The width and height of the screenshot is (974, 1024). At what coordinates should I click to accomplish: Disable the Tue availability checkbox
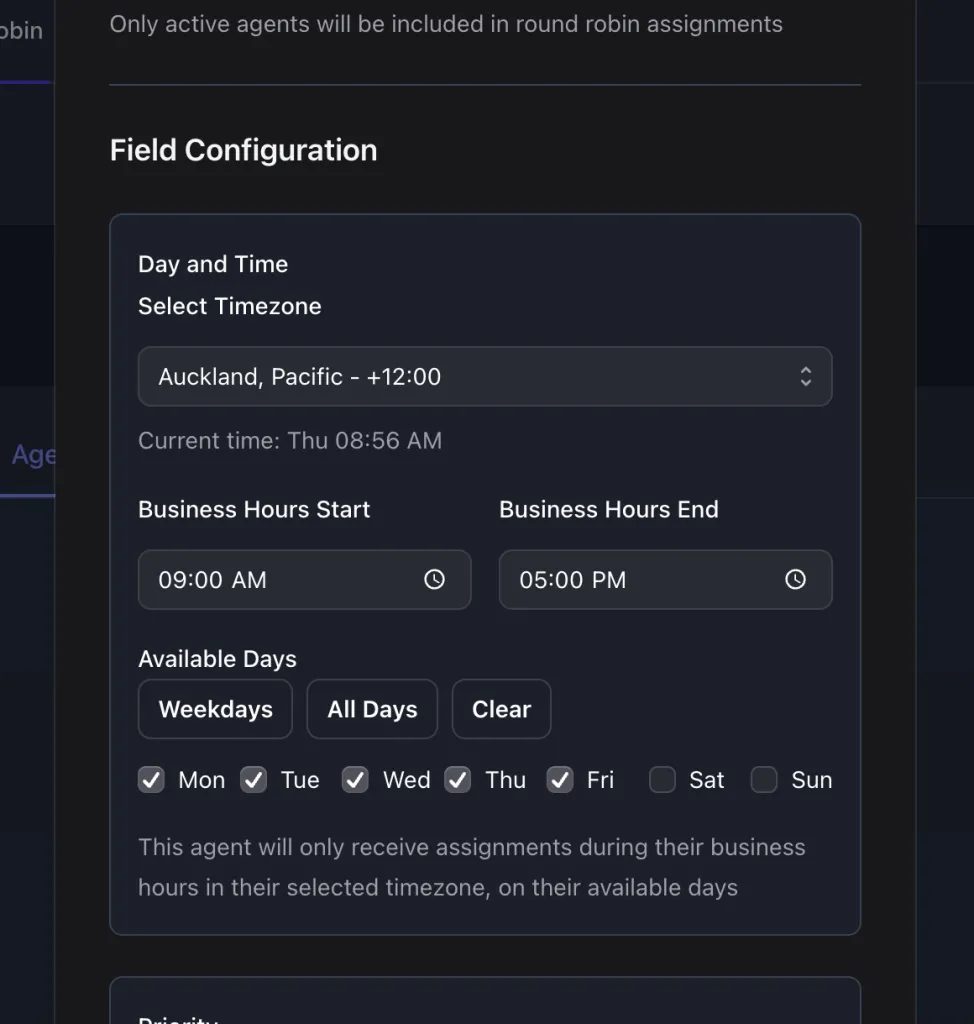pyautogui.click(x=254, y=780)
